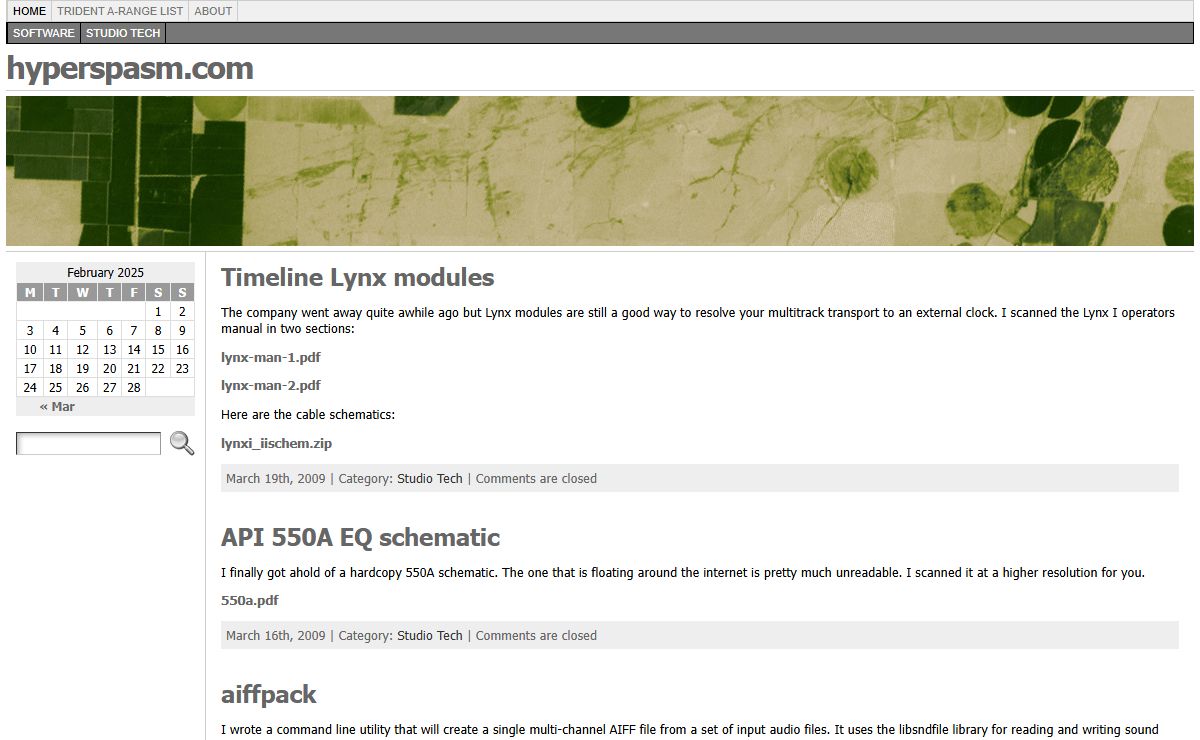Click the farmland header banner image

[x=600, y=170]
